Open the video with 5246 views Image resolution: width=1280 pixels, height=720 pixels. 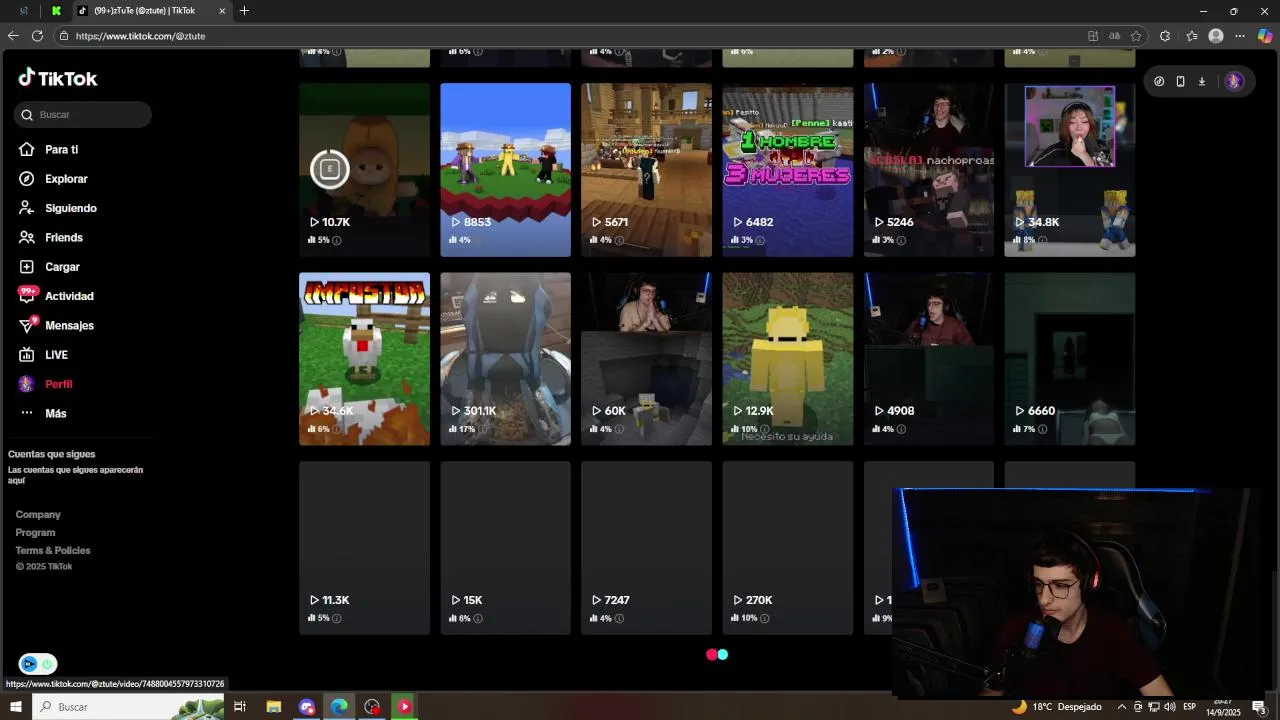point(929,169)
